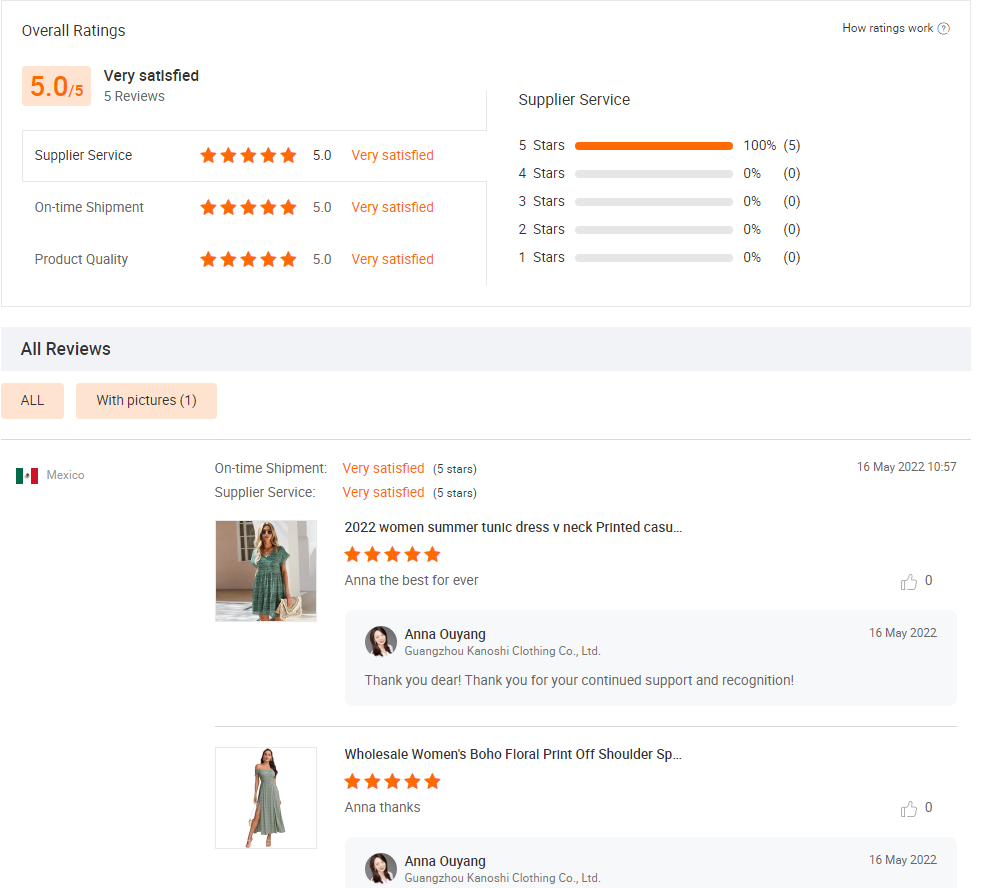
Task: Click the 4 Stars rating bar
Action: (x=654, y=174)
